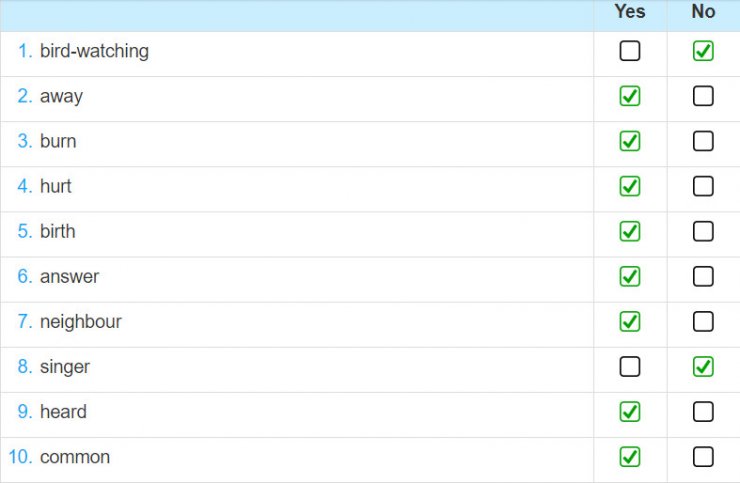This screenshot has width=740, height=483.
Task: Uncheck the Yes box for away
Action: [x=630, y=96]
